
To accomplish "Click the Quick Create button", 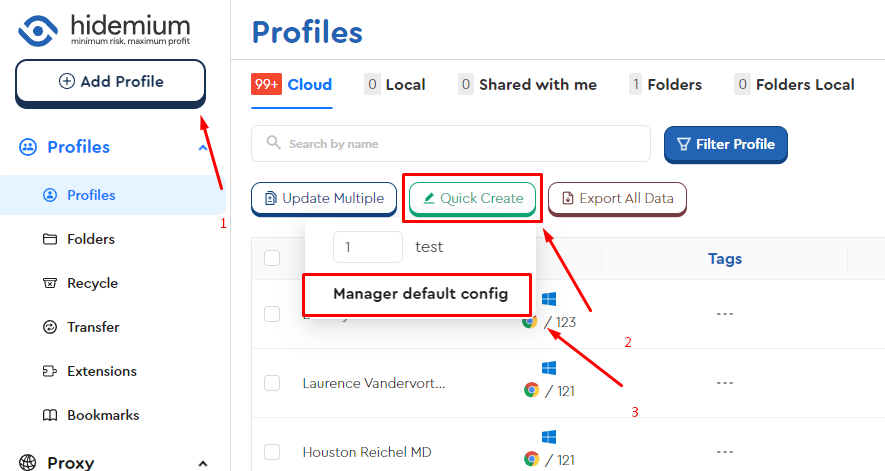I will [472, 199].
